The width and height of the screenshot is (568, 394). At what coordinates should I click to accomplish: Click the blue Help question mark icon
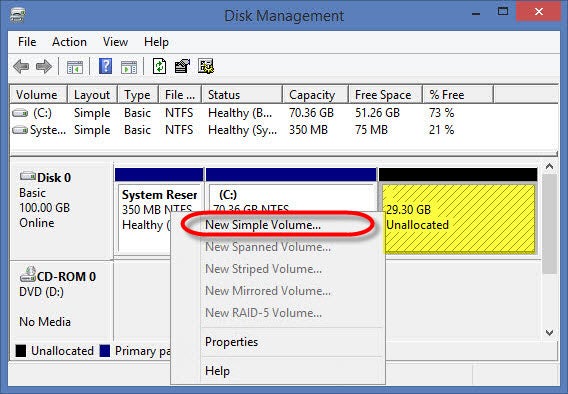coord(105,67)
